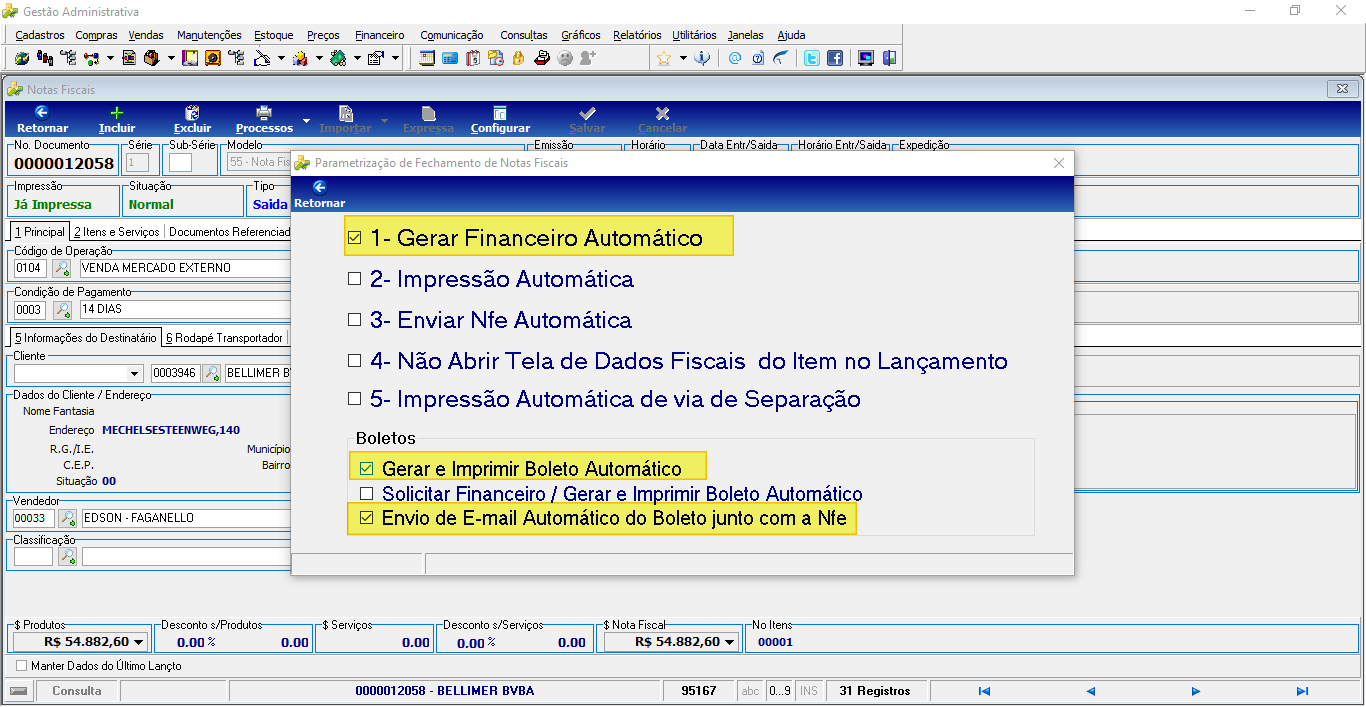Image resolution: width=1366 pixels, height=707 pixels.
Task: Enable 3- Enviar Nfe Automática checkbox
Action: coord(354,321)
